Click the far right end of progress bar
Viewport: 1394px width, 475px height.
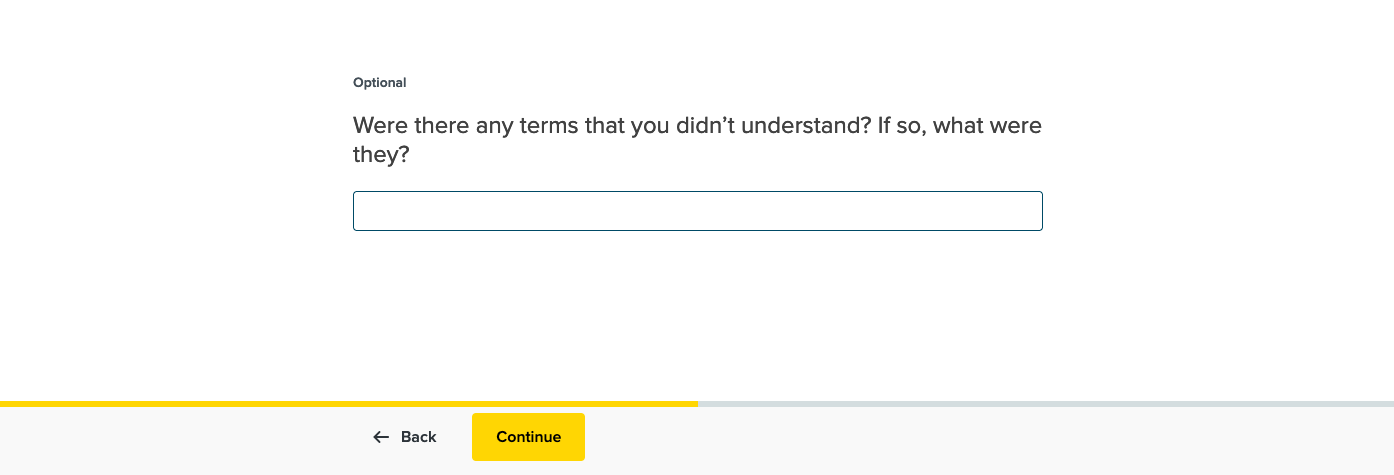click(x=1390, y=404)
